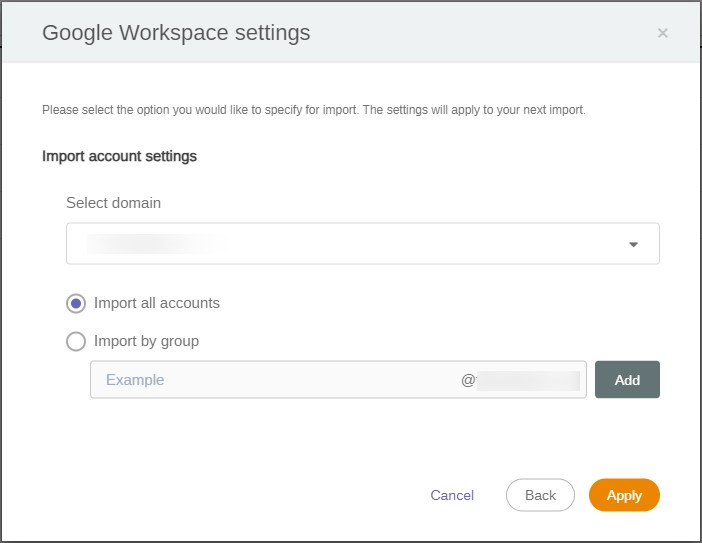Apply the import account settings
The height and width of the screenshot is (543, 702).
click(624, 495)
